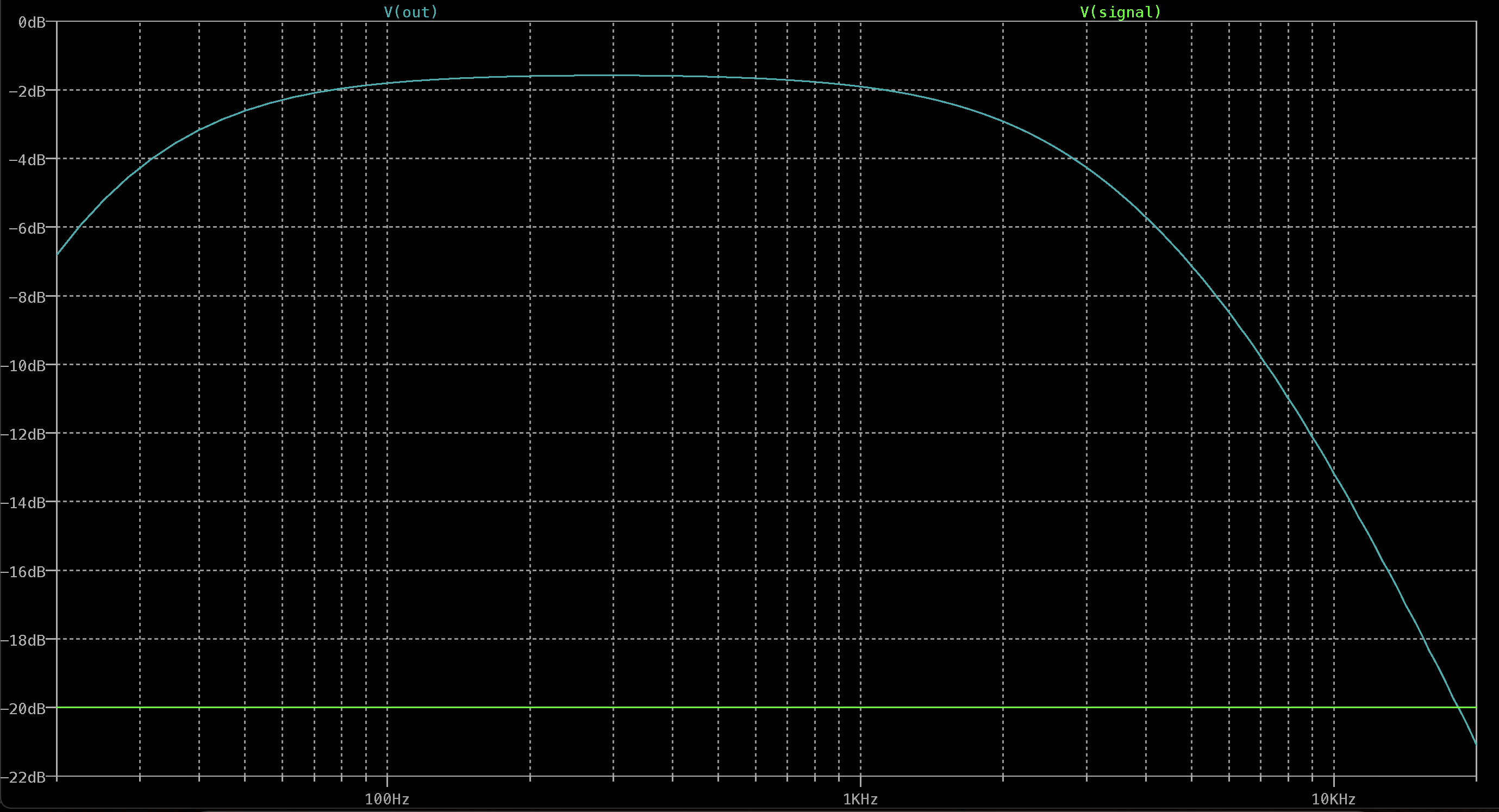
Task: Click the -16dB axis label
Action: [x=23, y=572]
